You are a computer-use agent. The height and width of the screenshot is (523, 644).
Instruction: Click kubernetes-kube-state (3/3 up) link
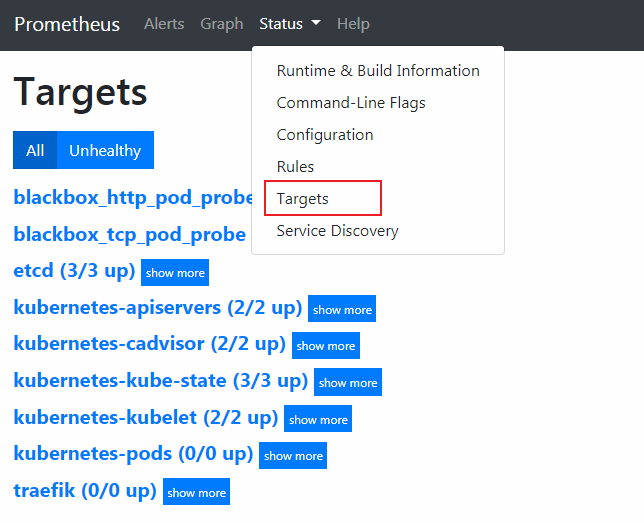(161, 380)
